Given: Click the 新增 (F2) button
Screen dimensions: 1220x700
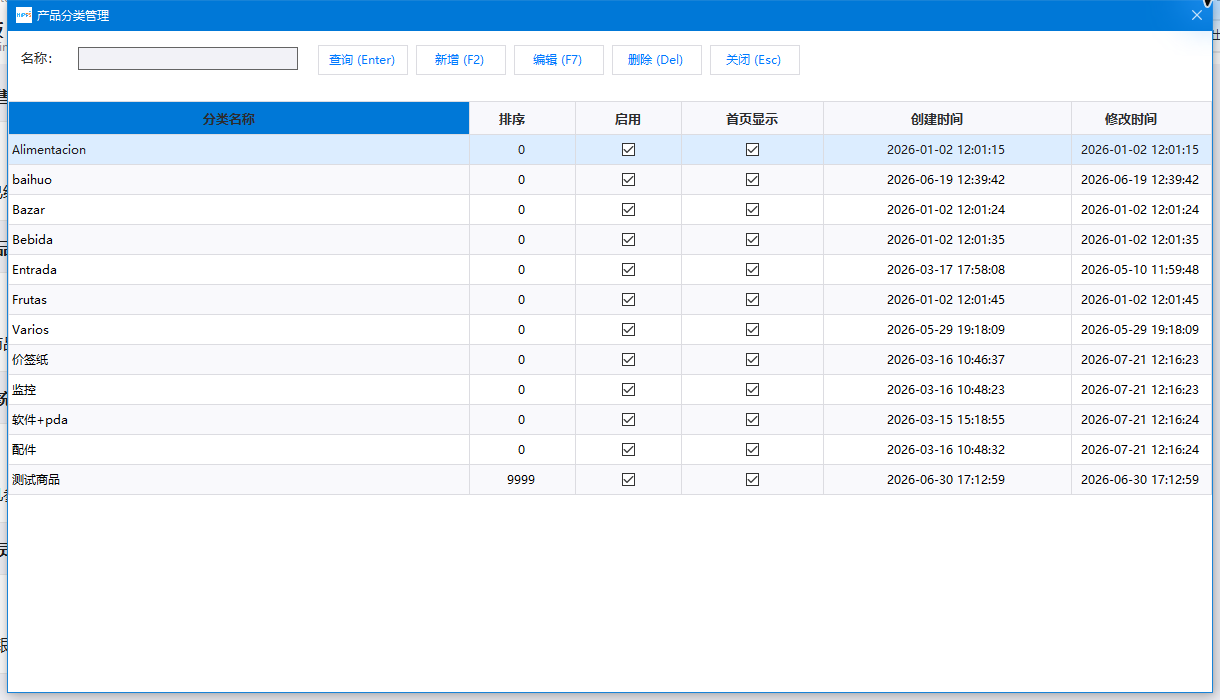Looking at the screenshot, I should (x=461, y=60).
